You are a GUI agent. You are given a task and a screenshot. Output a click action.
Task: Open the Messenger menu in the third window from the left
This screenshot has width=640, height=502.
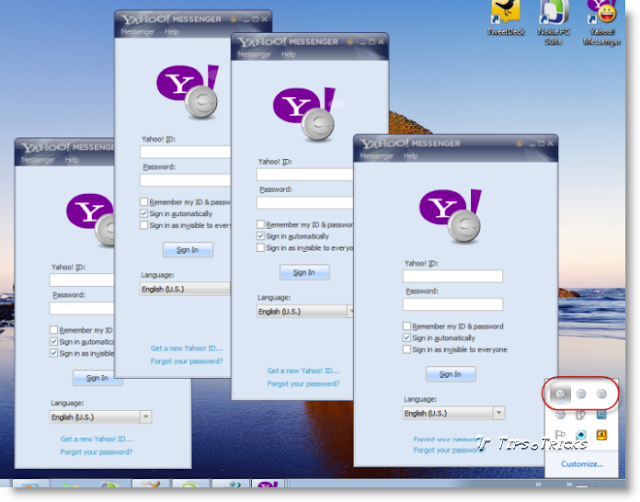coord(254,54)
